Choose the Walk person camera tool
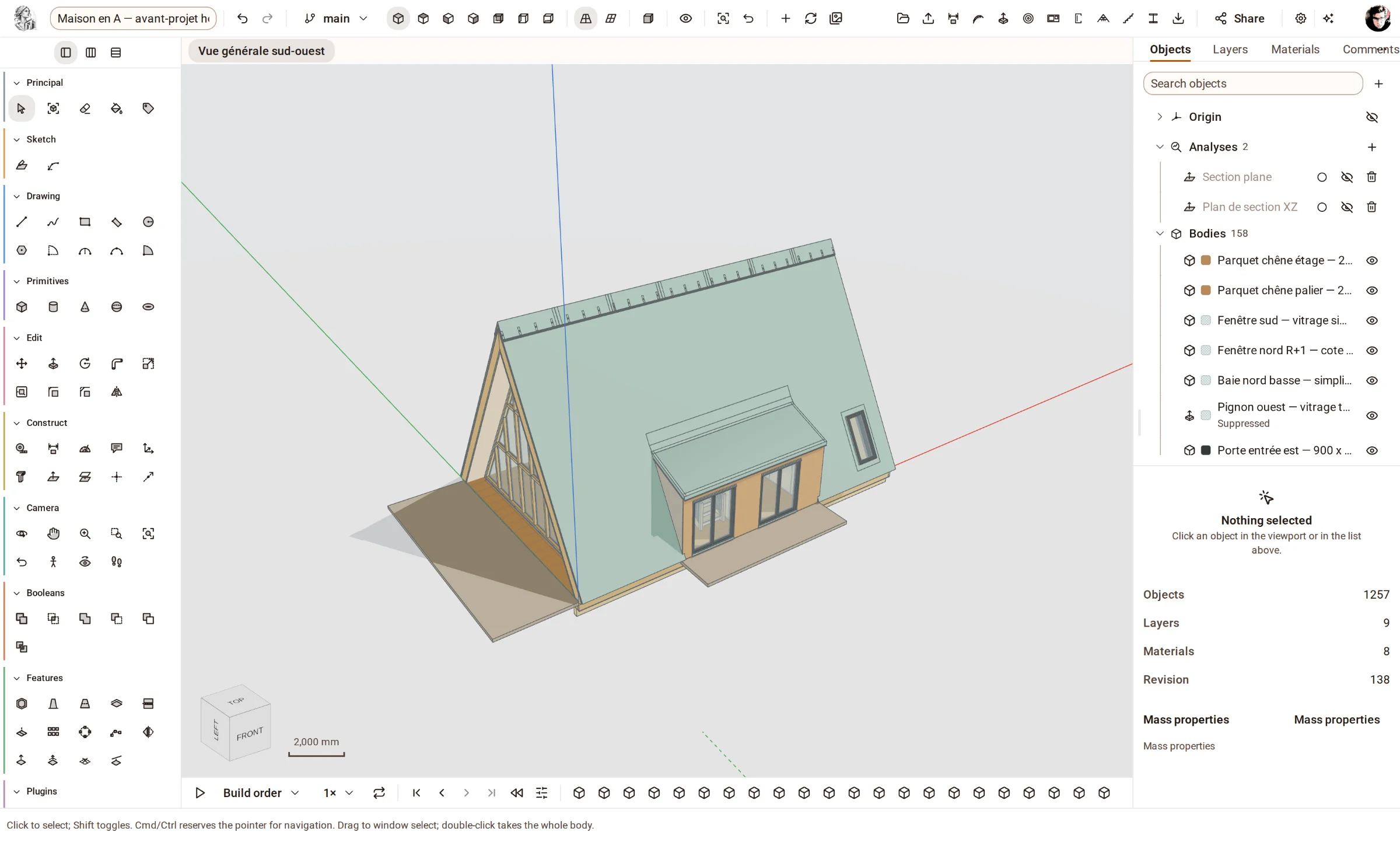Screen dimensions: 1400x842 point(53,562)
